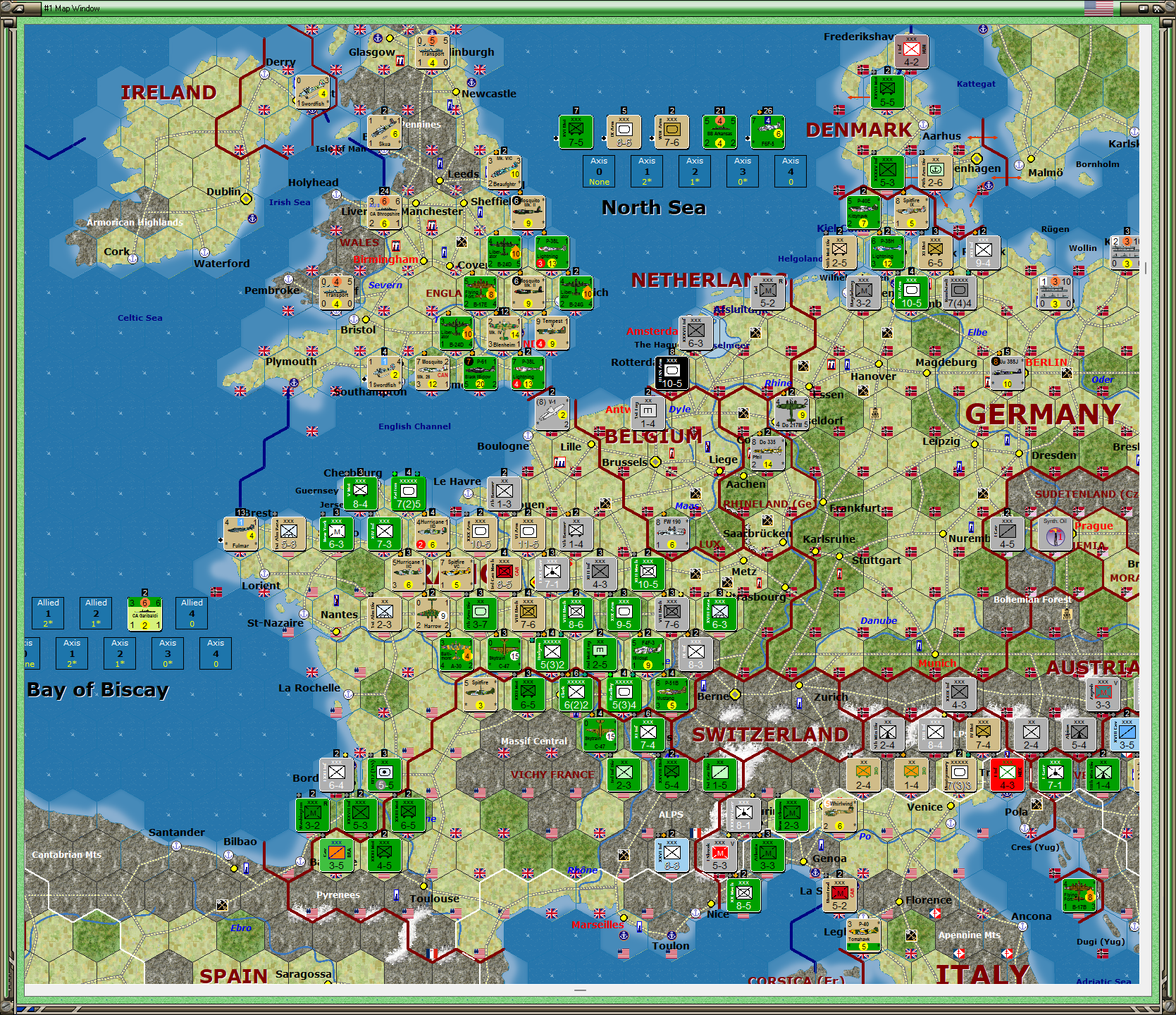Click the Dublin city label
The image size is (1176, 1015).
223,192
